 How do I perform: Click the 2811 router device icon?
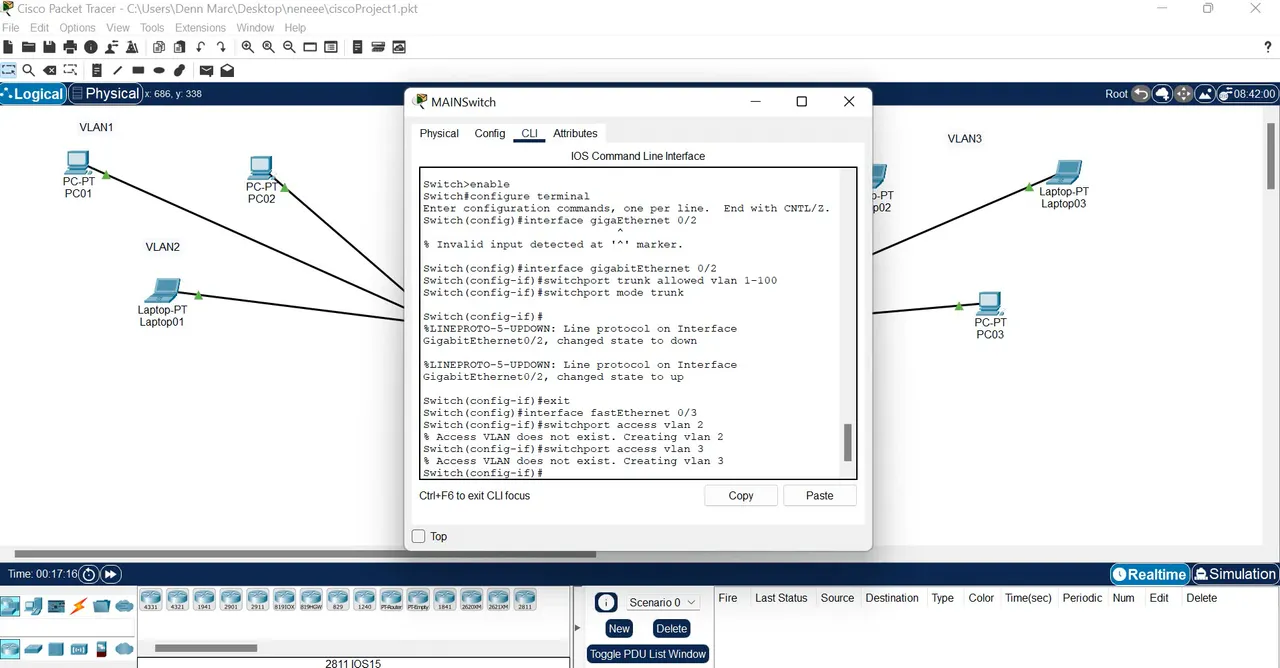[x=525, y=600]
